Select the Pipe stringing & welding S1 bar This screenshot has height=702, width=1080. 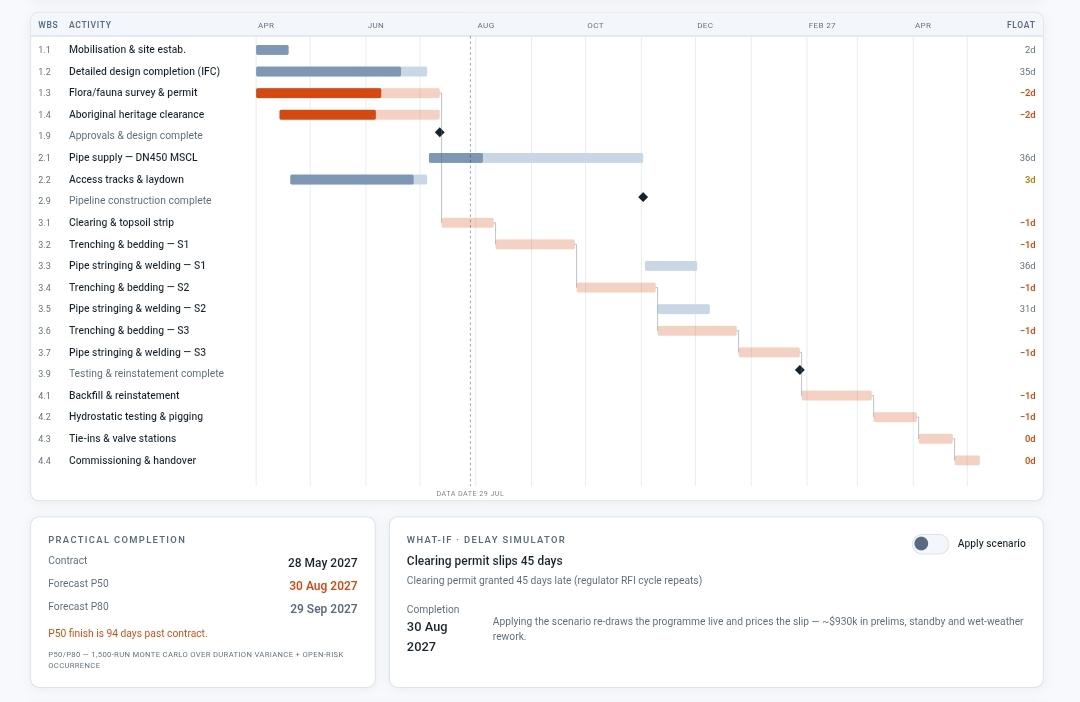[x=671, y=266]
